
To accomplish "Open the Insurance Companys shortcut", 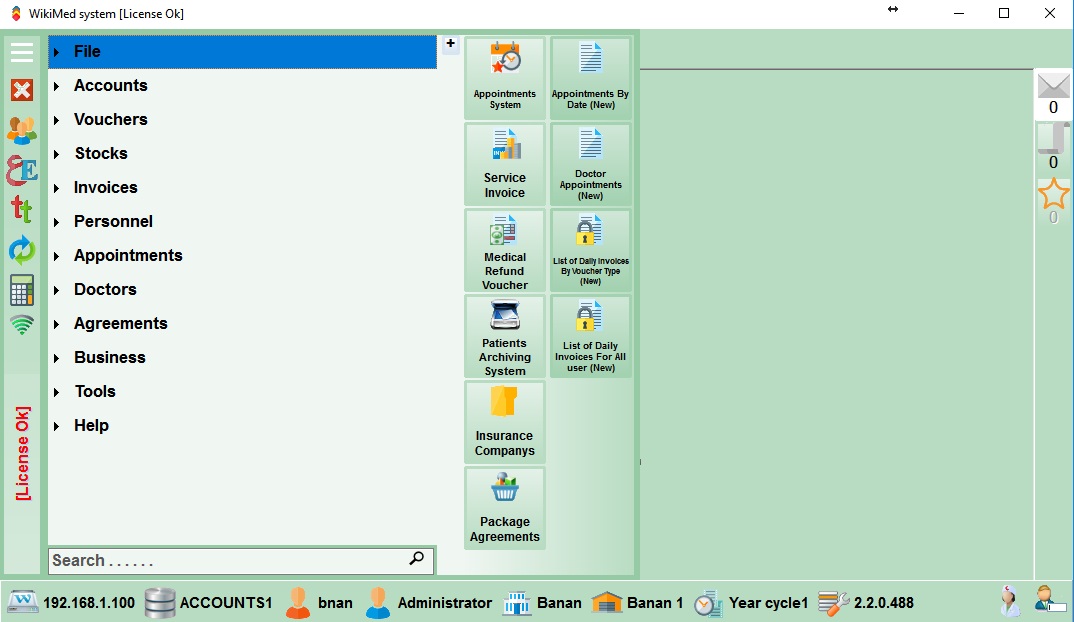I will coord(505,422).
